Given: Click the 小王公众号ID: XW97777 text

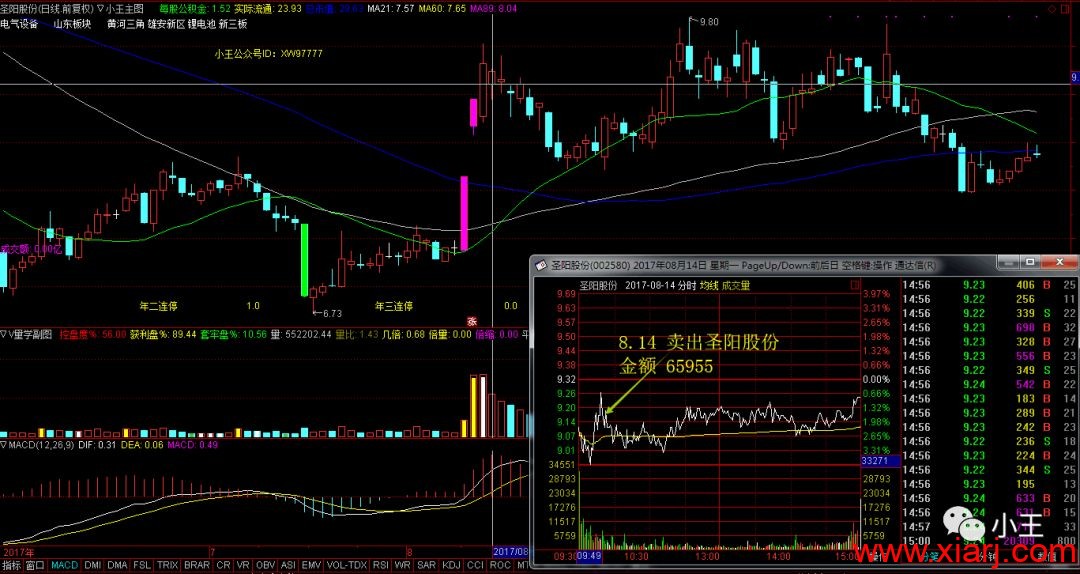Looking at the screenshot, I should (269, 53).
